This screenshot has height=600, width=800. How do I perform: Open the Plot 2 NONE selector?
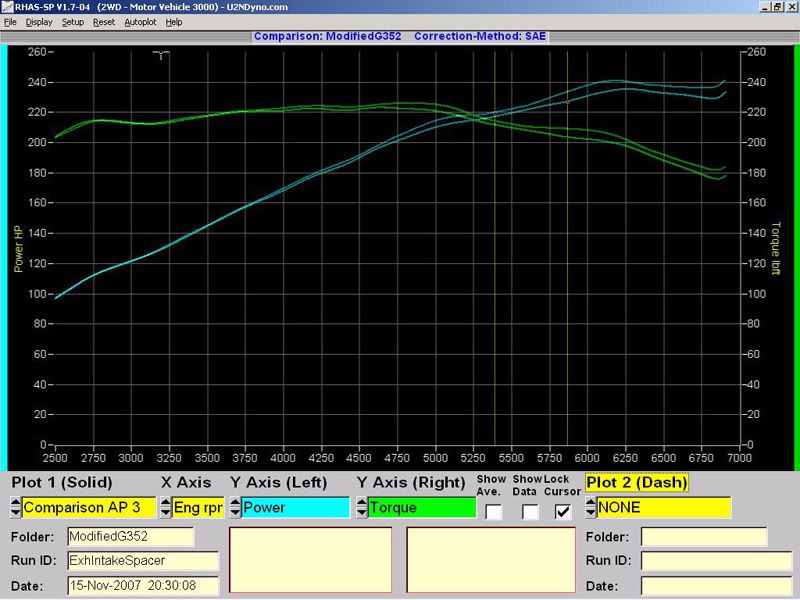point(663,507)
